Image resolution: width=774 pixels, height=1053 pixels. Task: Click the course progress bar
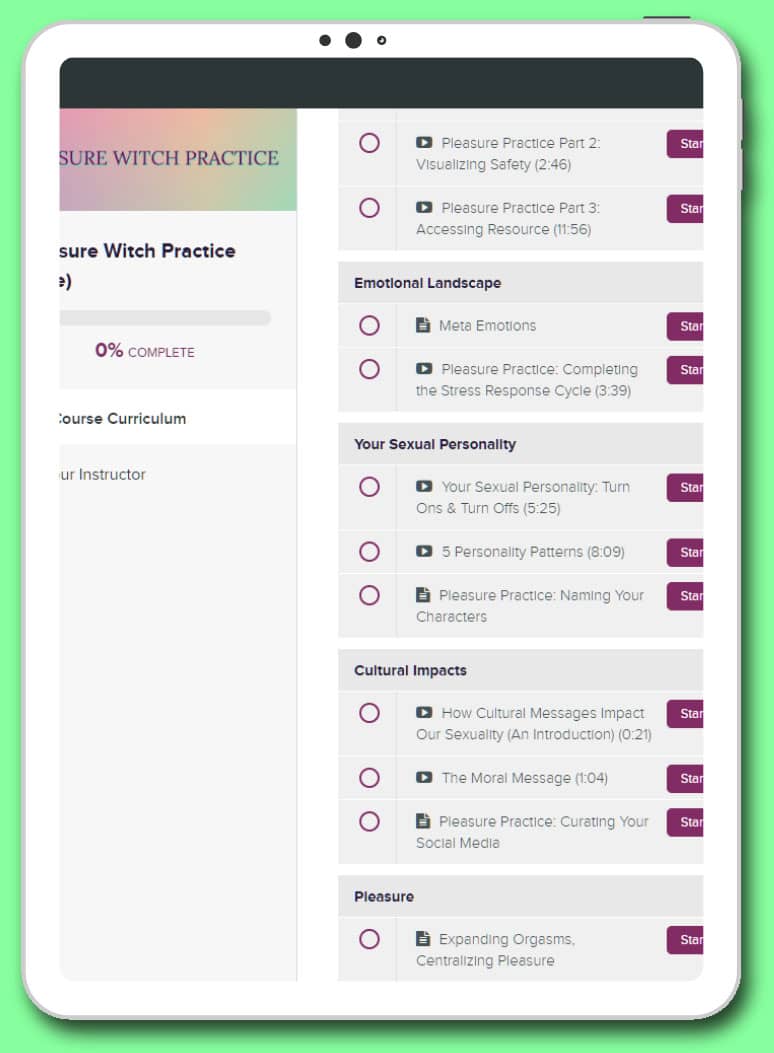[165, 318]
